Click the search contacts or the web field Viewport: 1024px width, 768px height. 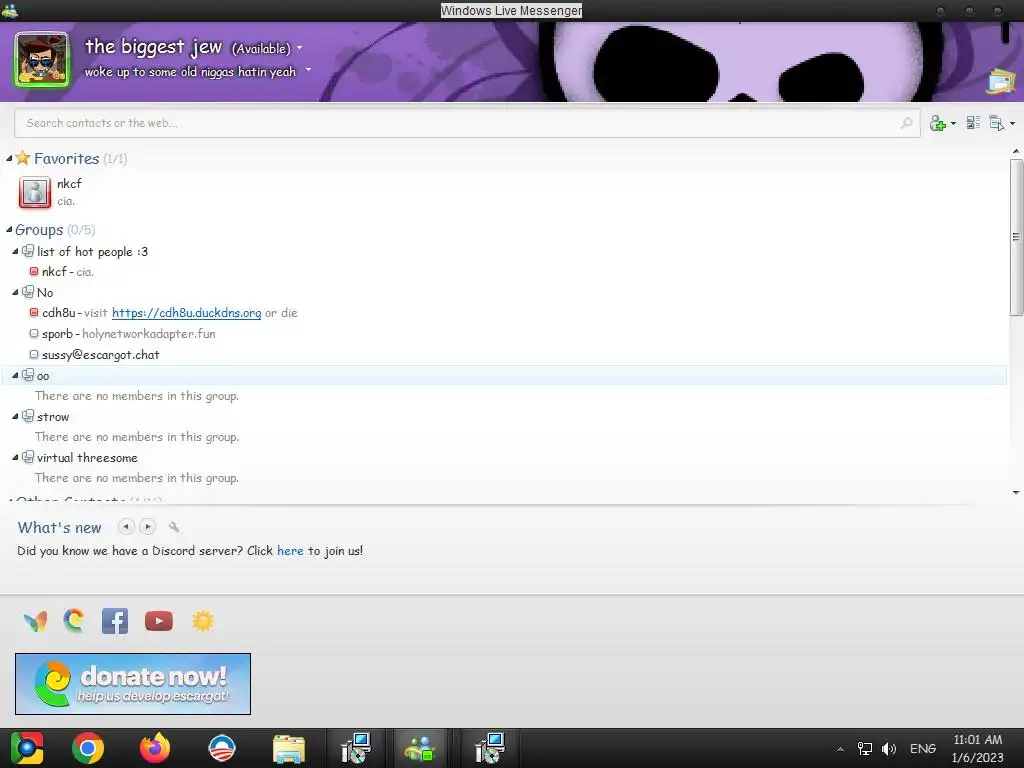coord(467,123)
